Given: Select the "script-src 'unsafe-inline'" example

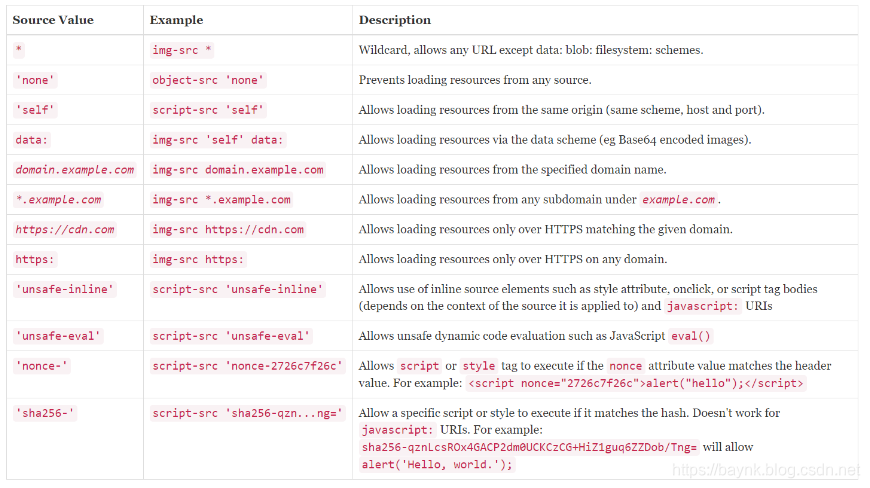Looking at the screenshot, I should [237, 289].
